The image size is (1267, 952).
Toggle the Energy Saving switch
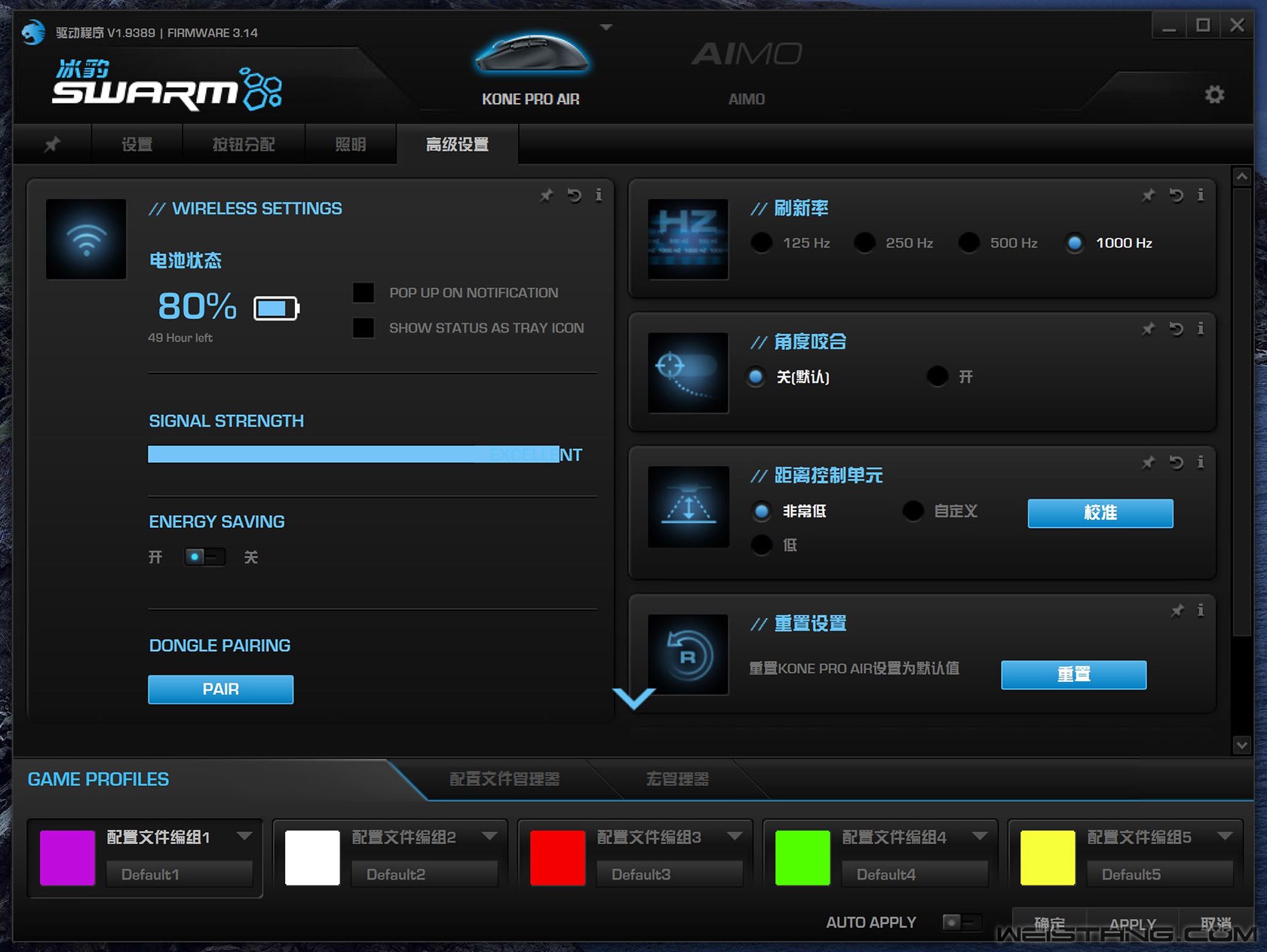point(204,557)
